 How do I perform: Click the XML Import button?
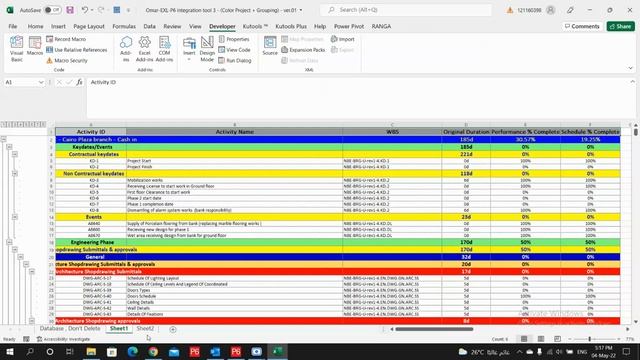coord(343,39)
